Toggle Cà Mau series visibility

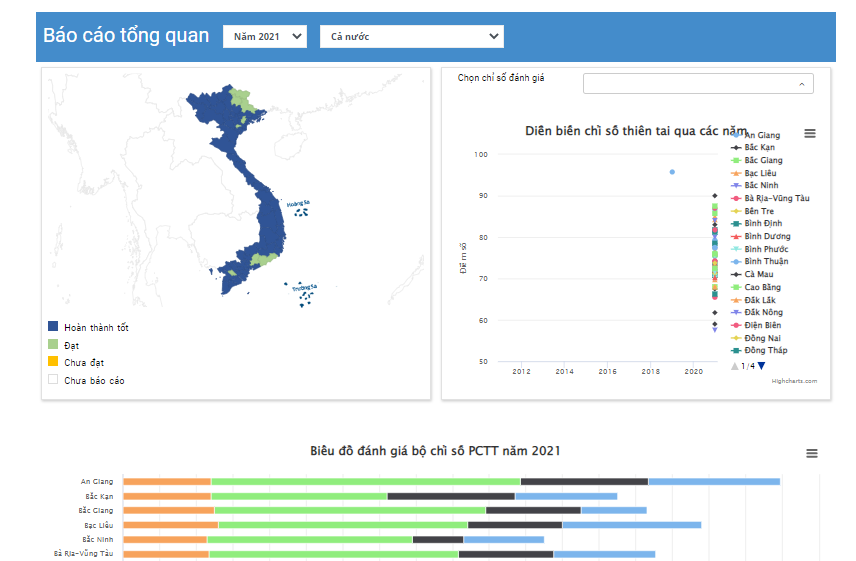pyautogui.click(x=758, y=274)
